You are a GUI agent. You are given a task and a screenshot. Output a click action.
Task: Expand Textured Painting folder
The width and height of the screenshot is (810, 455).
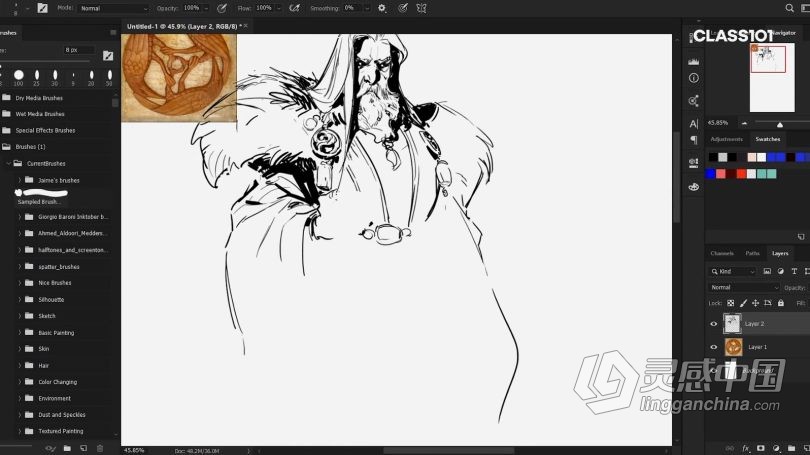[20, 431]
